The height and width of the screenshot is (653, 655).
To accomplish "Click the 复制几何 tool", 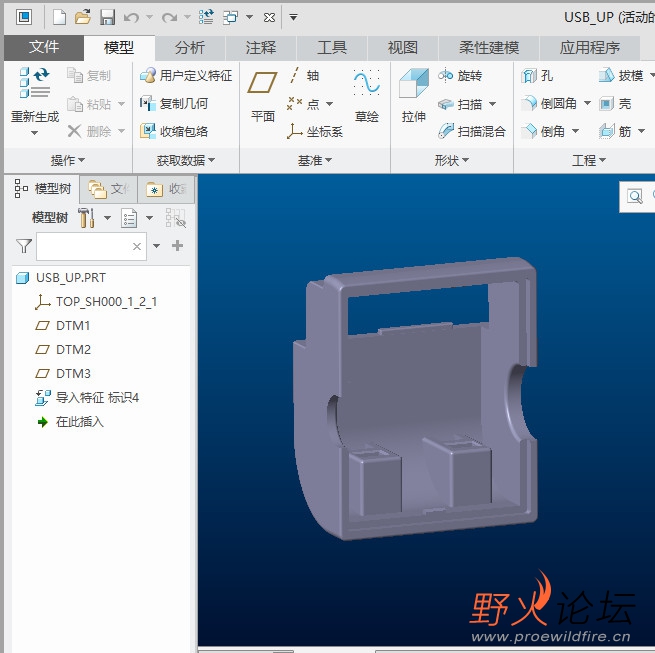I will click(174, 103).
